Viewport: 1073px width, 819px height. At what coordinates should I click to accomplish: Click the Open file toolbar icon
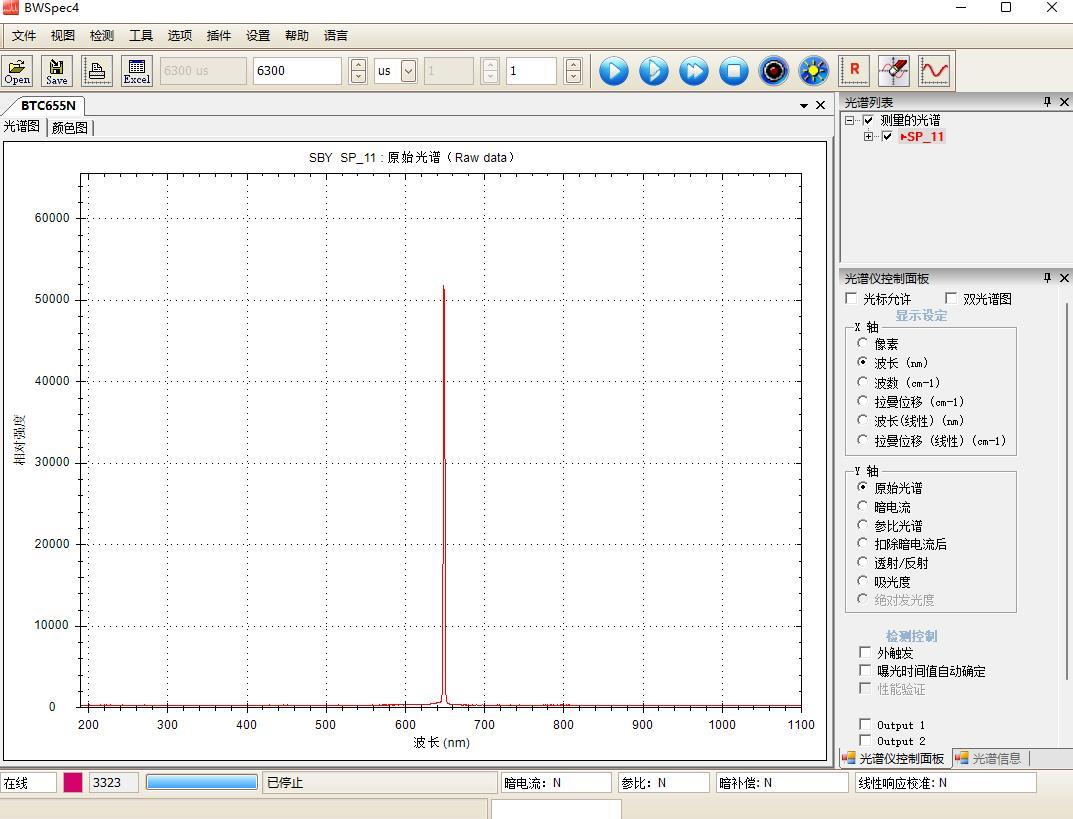(x=17, y=70)
